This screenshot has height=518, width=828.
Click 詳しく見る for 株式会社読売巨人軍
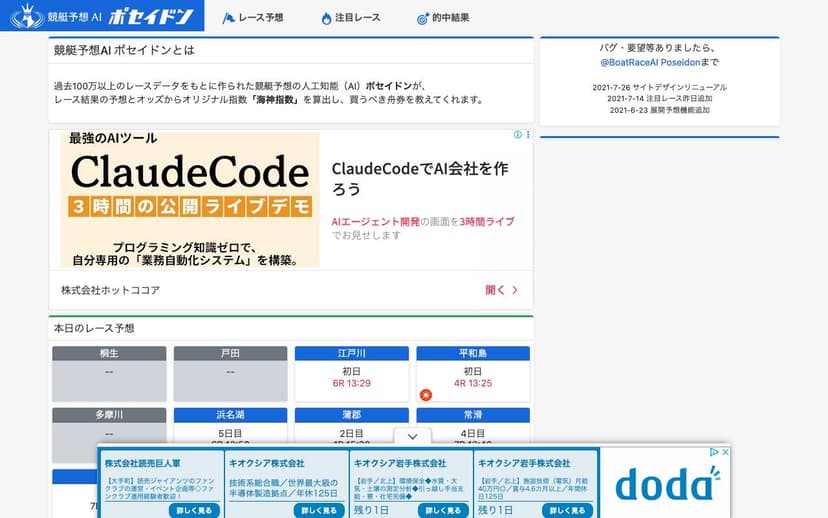click(194, 511)
